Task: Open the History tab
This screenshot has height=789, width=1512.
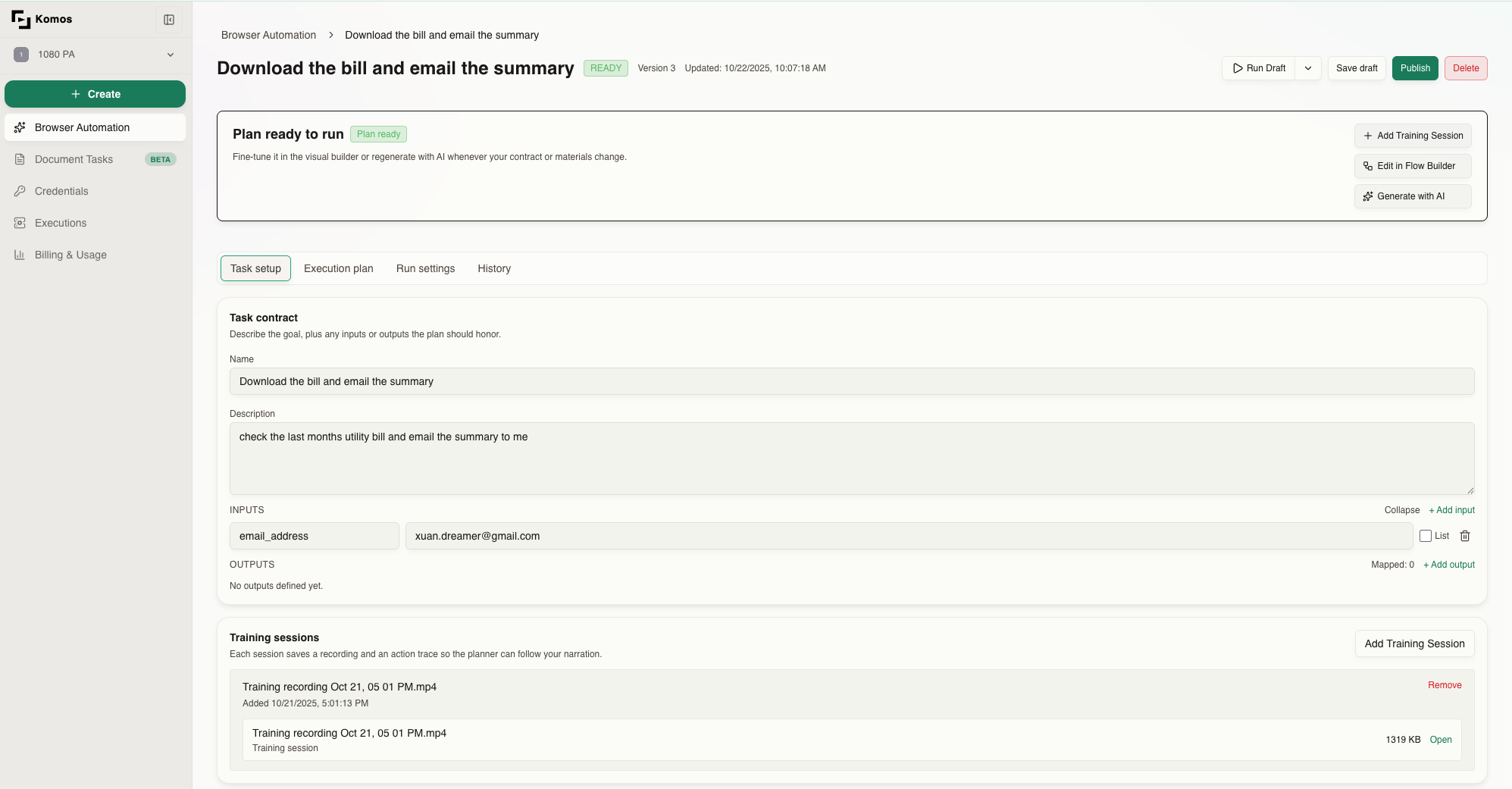Action: click(494, 268)
